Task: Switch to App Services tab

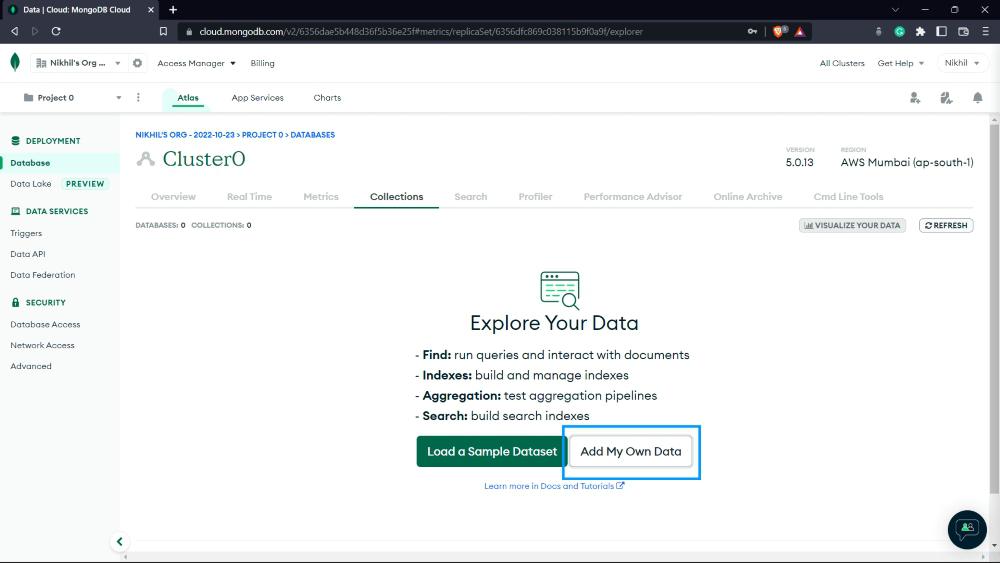Action: (x=258, y=98)
